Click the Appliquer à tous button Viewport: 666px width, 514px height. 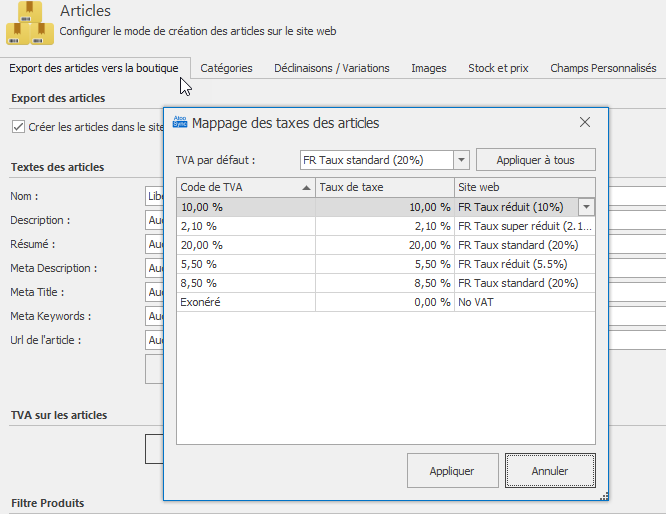pos(536,160)
